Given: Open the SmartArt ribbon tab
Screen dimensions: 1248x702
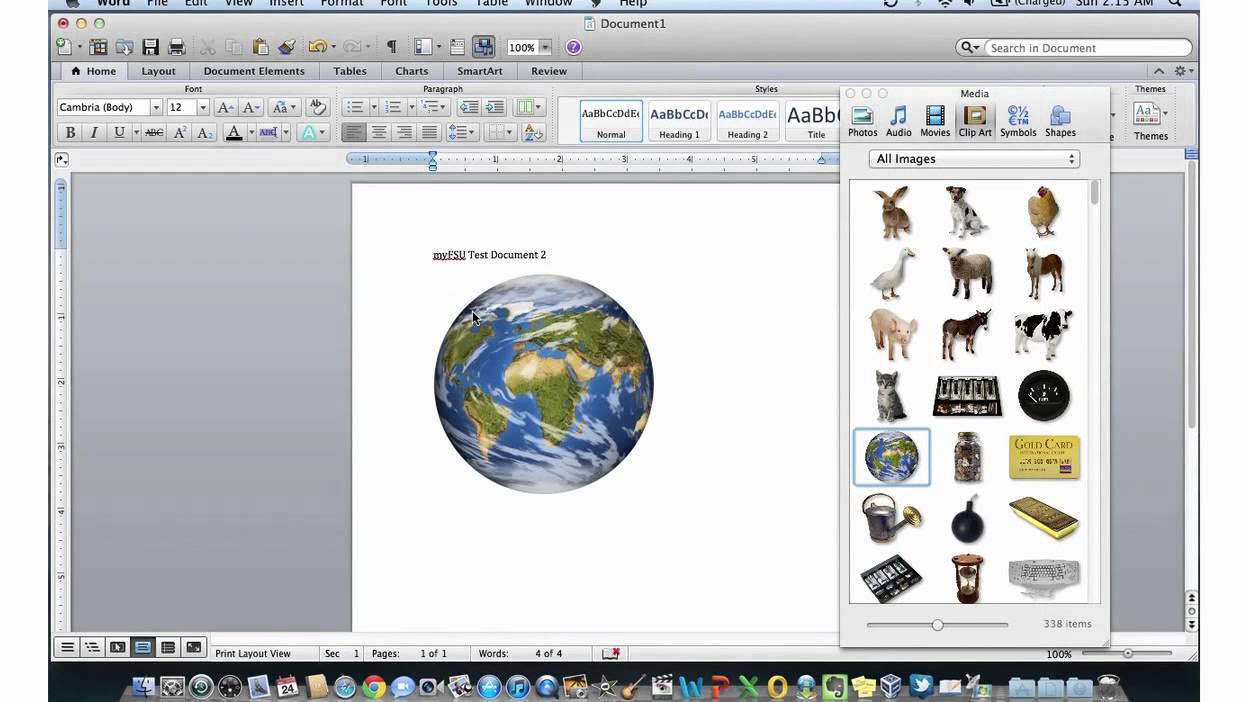Looking at the screenshot, I should 480,71.
